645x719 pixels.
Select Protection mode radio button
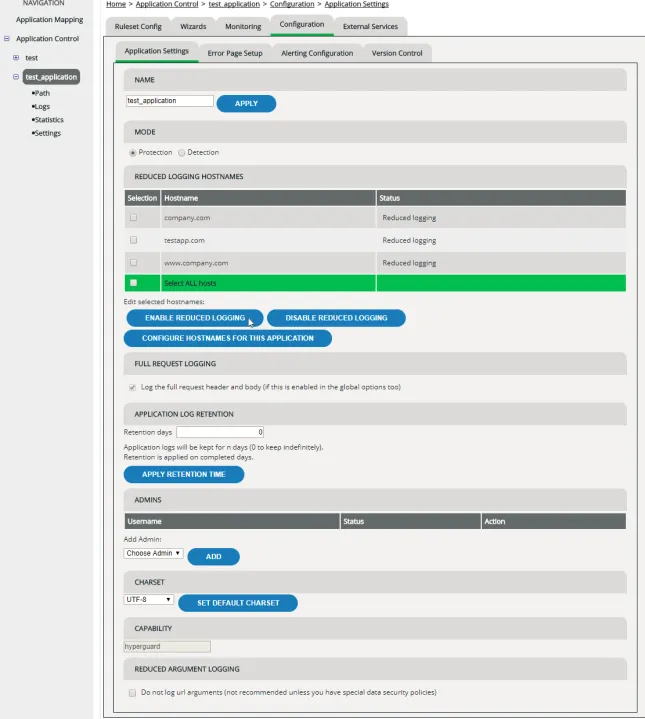coord(133,153)
